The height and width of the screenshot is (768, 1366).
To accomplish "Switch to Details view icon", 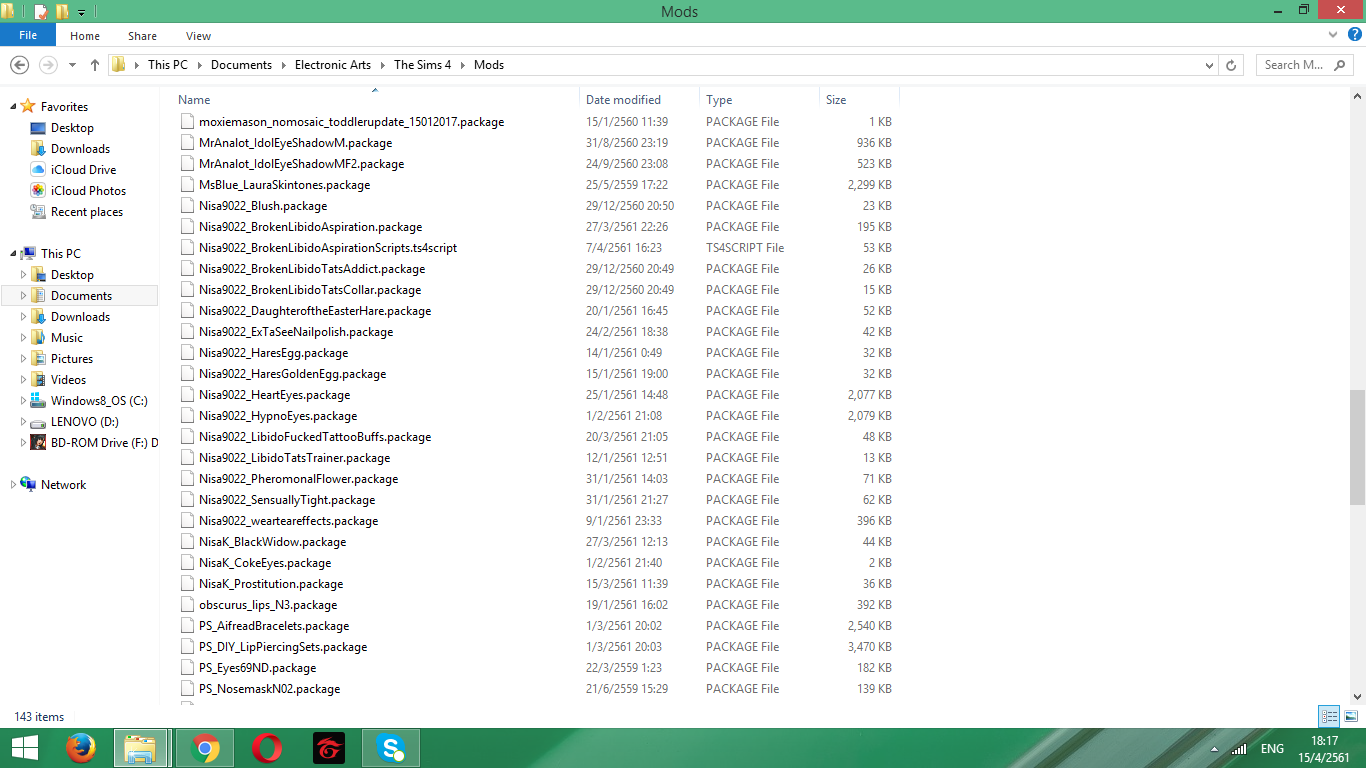I will coord(1329,716).
